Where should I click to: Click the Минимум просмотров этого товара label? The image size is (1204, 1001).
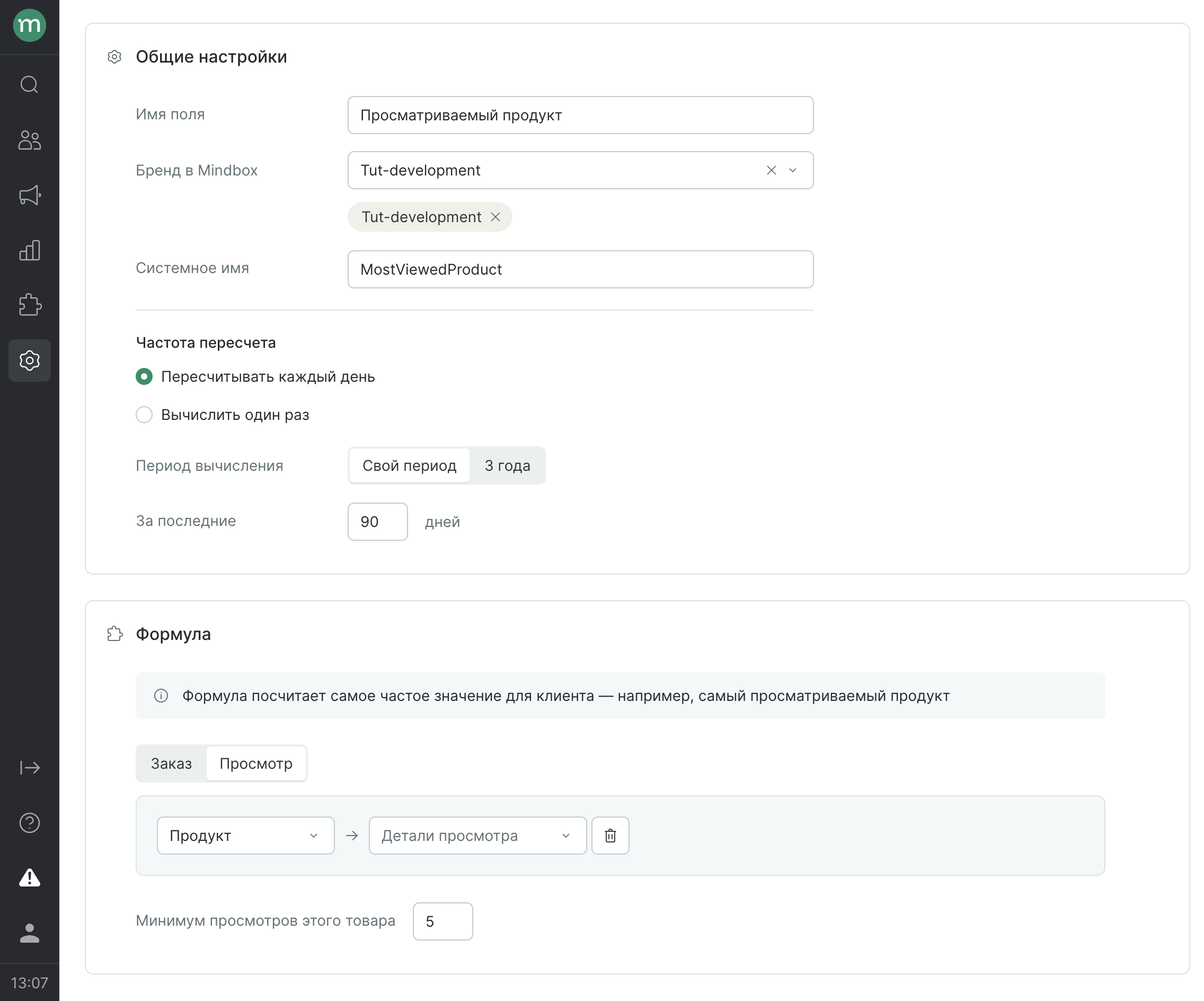265,921
